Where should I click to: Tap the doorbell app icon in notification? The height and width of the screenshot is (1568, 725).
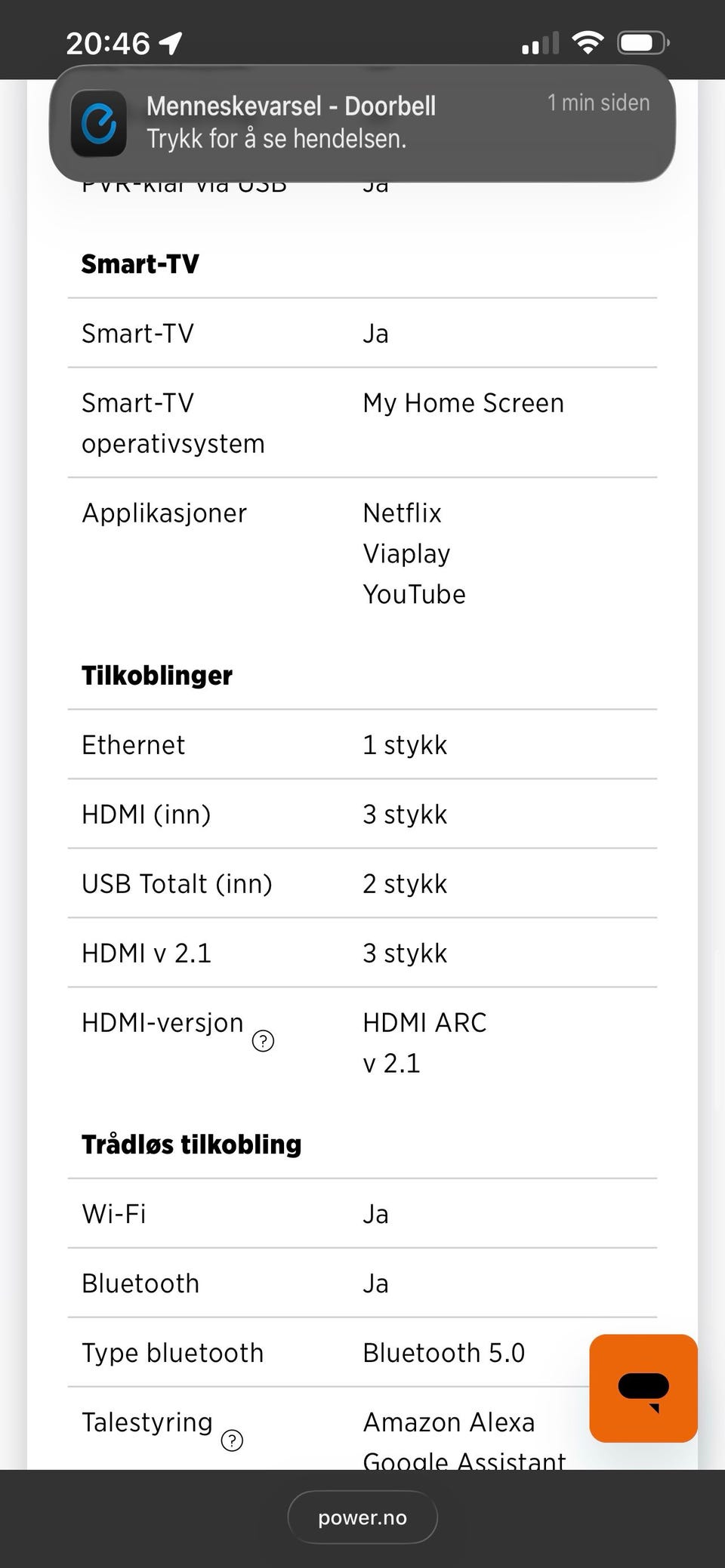pos(99,123)
